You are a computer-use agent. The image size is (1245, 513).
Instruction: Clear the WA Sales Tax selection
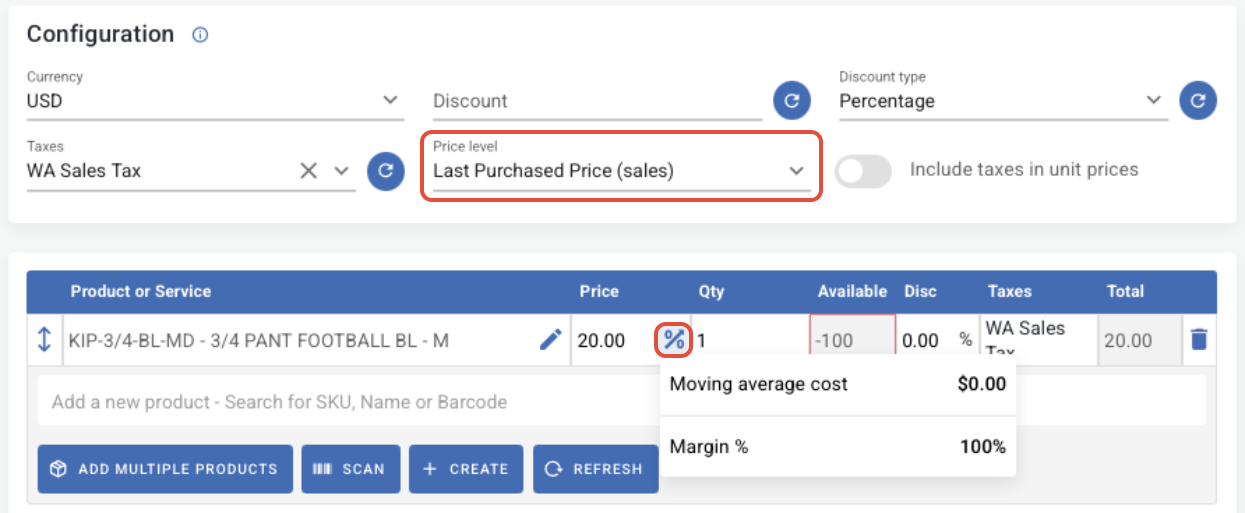[x=309, y=171]
